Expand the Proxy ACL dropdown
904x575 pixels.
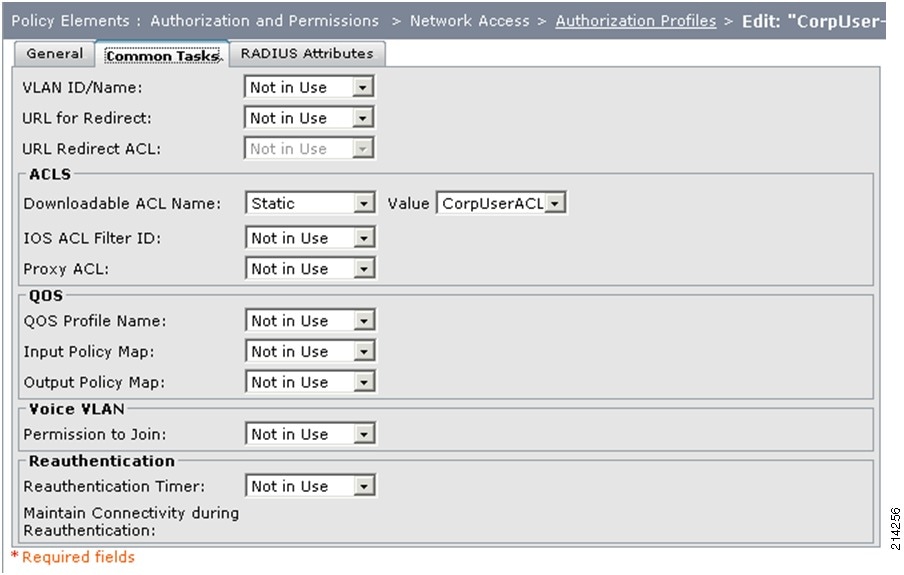tap(310, 268)
